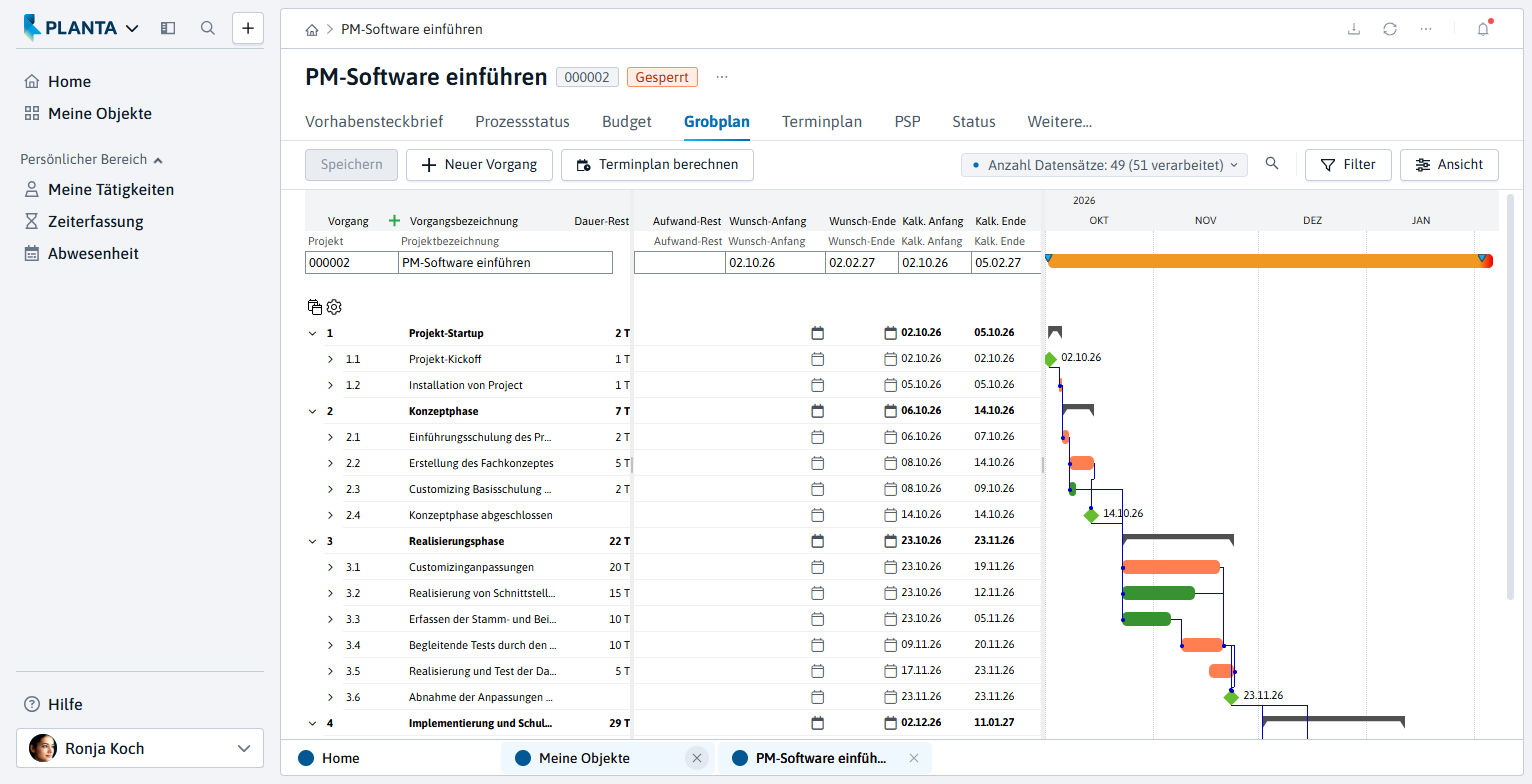
Task: Click the download icon in top bar
Action: (1354, 29)
